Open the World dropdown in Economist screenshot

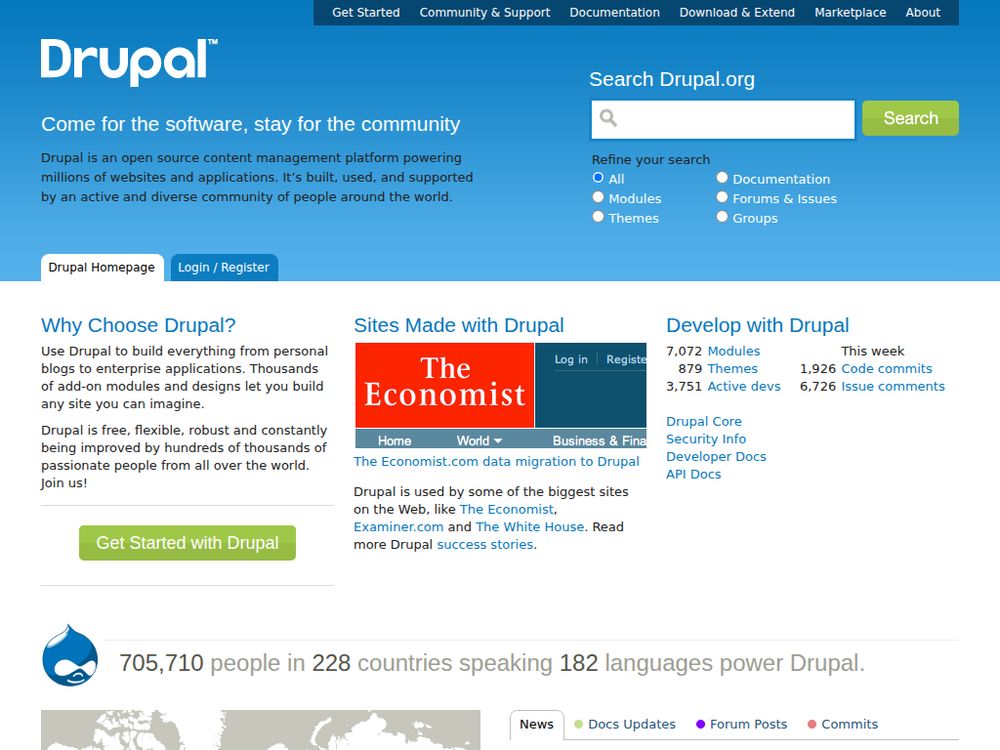click(x=480, y=441)
